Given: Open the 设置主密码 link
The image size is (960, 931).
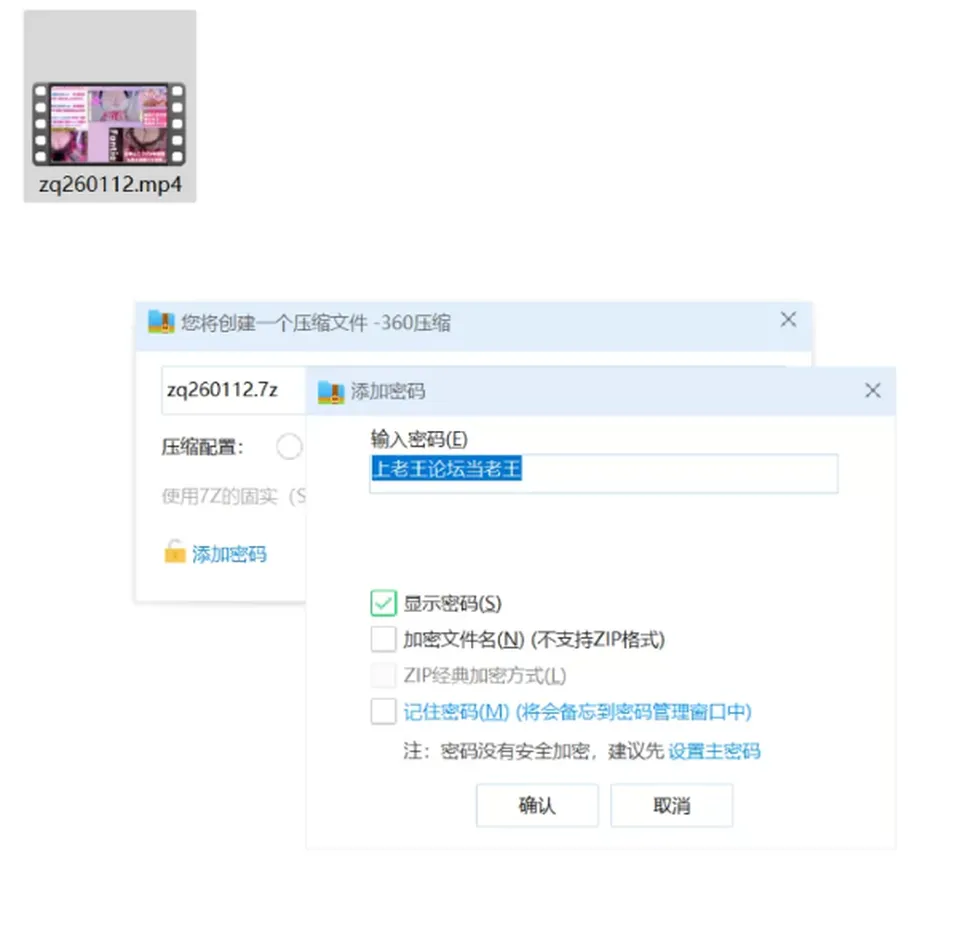Looking at the screenshot, I should pos(714,750).
